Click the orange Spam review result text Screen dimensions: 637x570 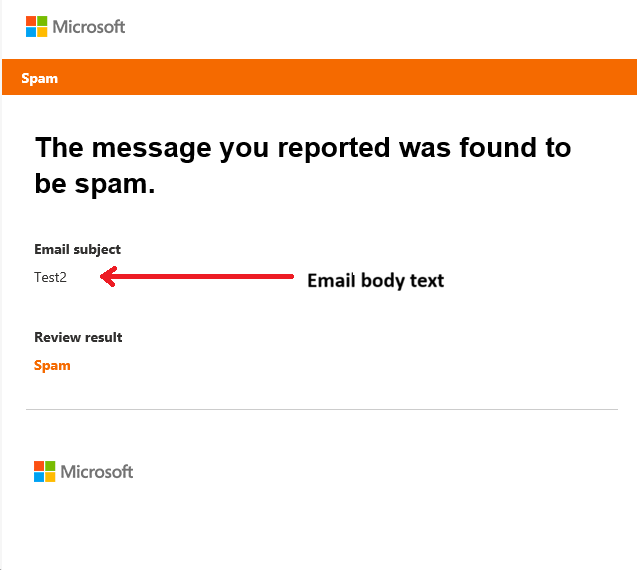[52, 365]
